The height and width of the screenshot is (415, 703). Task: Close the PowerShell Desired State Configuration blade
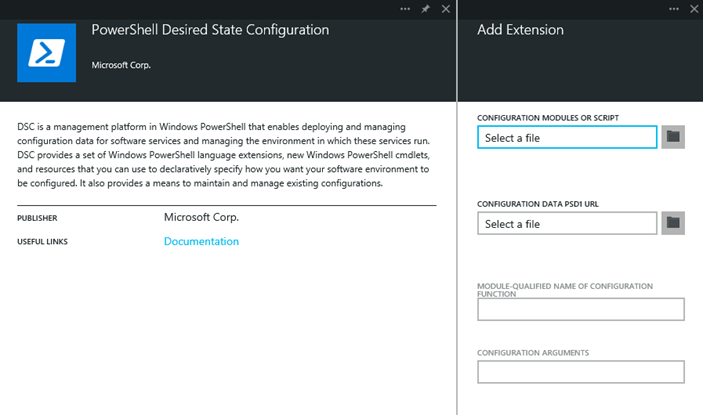[446, 9]
